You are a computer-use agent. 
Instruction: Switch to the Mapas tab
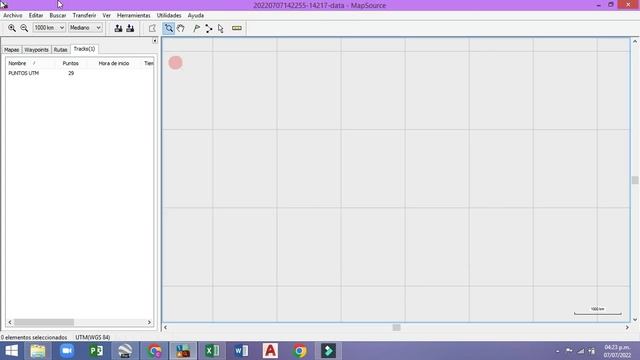[11, 49]
